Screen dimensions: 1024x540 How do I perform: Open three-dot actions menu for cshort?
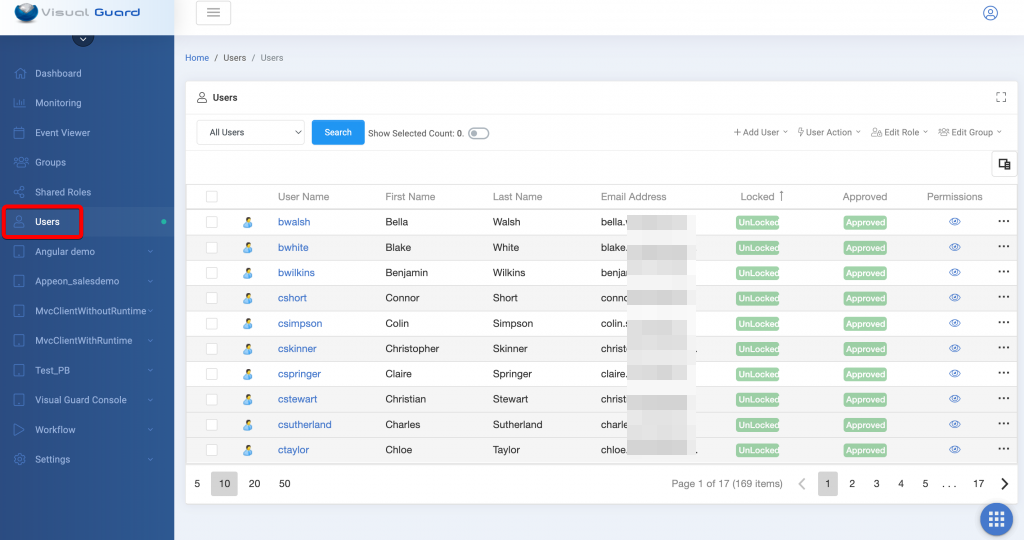coord(1003,298)
